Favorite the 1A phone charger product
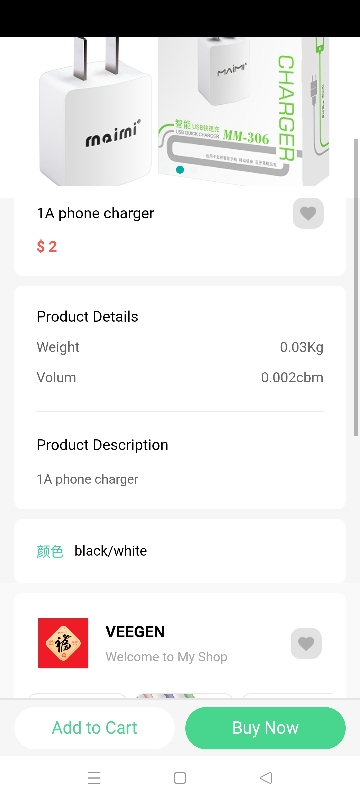 point(308,213)
